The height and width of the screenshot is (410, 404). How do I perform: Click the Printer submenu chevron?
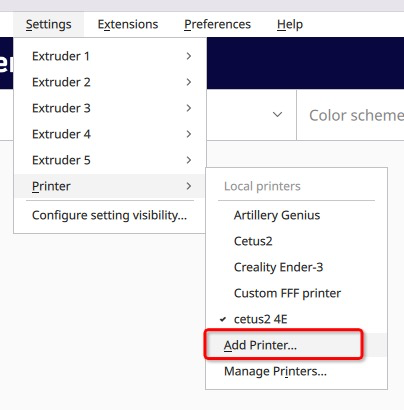(x=189, y=186)
